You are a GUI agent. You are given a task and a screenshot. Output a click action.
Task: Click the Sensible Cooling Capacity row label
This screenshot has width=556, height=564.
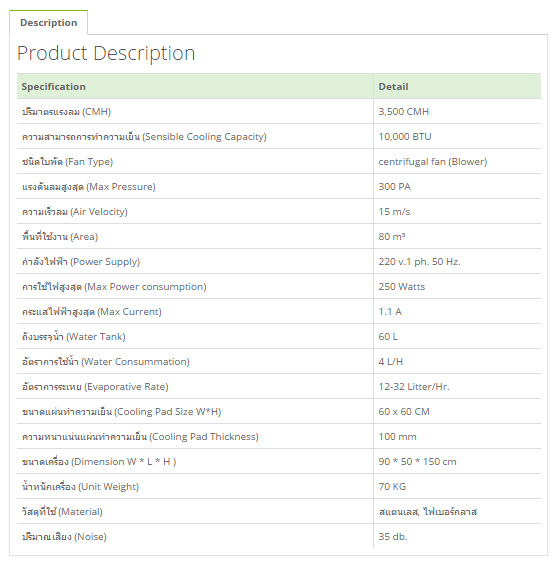pyautogui.click(x=144, y=137)
